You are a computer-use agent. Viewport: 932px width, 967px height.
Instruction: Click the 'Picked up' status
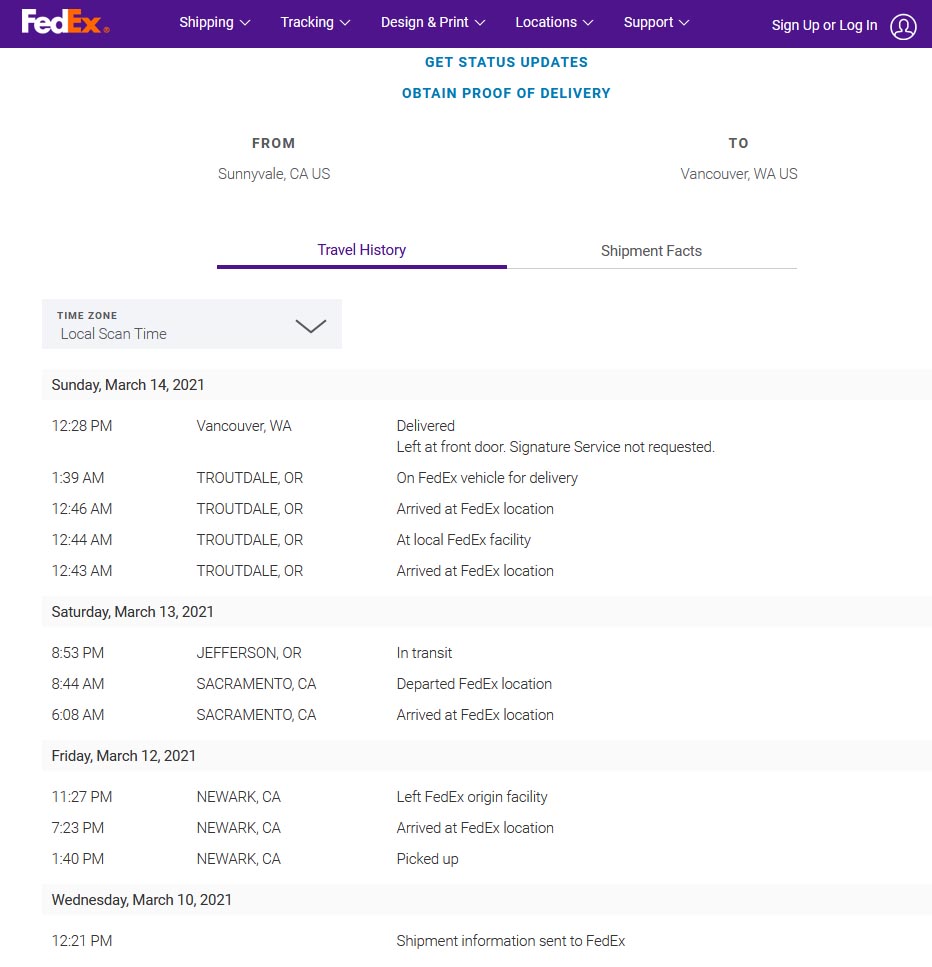tap(427, 859)
